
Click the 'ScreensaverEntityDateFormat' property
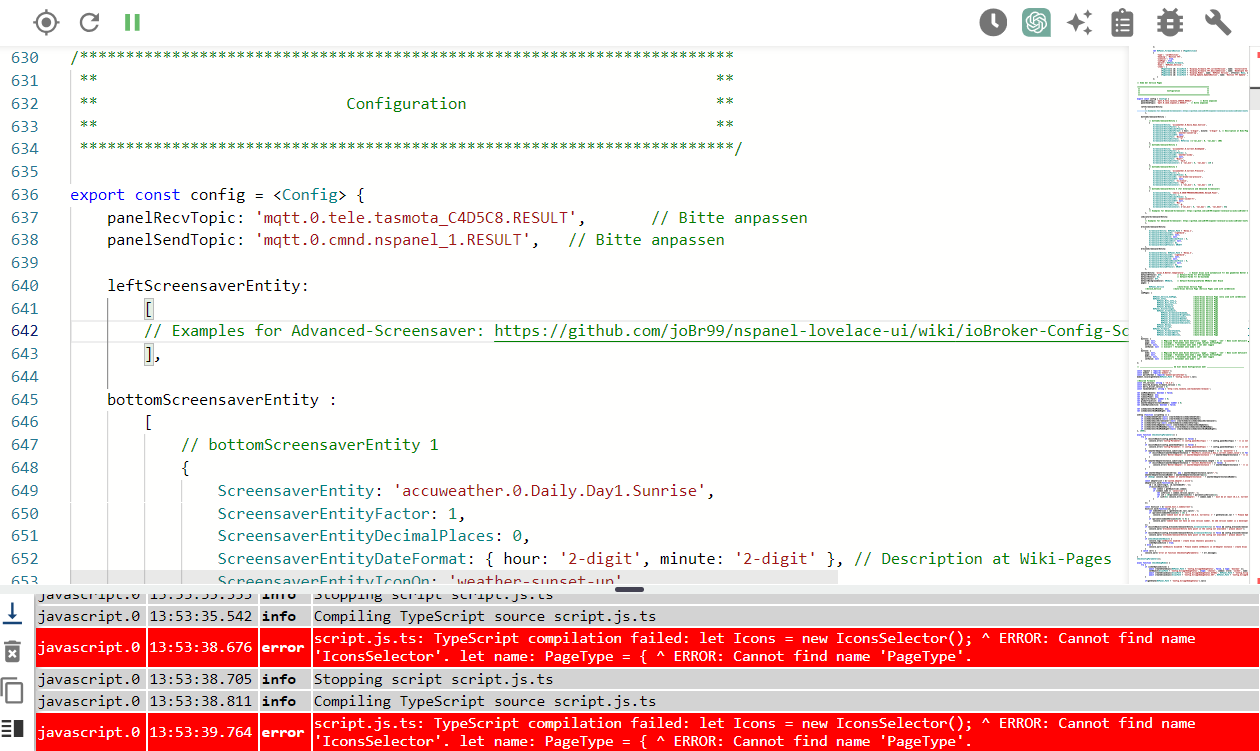point(342,559)
